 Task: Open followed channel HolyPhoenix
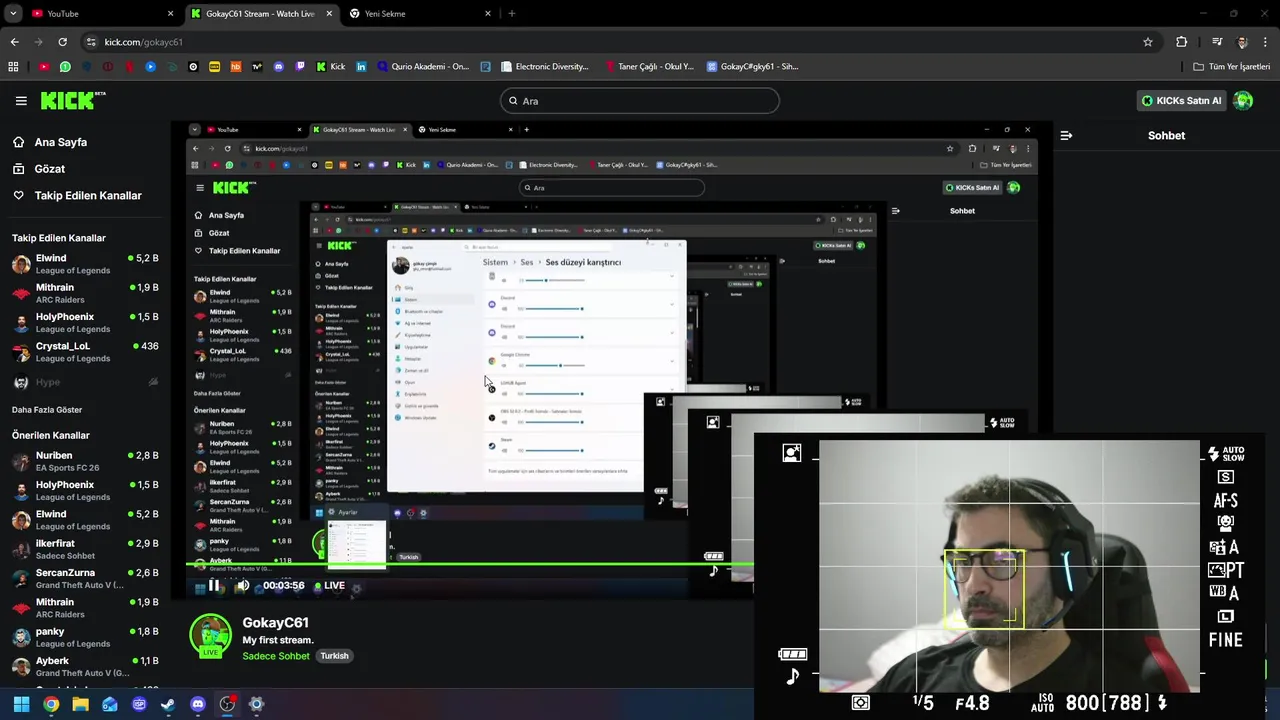click(x=85, y=322)
